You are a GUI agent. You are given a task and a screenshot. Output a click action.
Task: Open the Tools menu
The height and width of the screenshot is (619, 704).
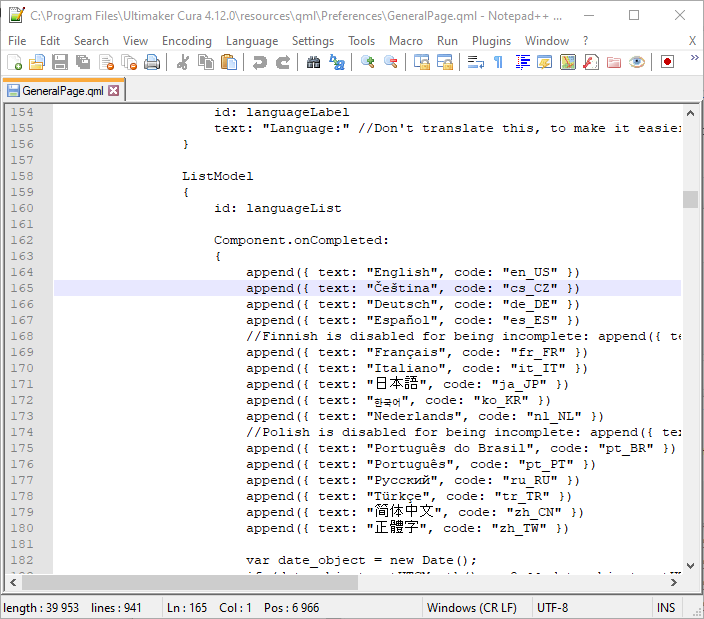click(x=361, y=41)
